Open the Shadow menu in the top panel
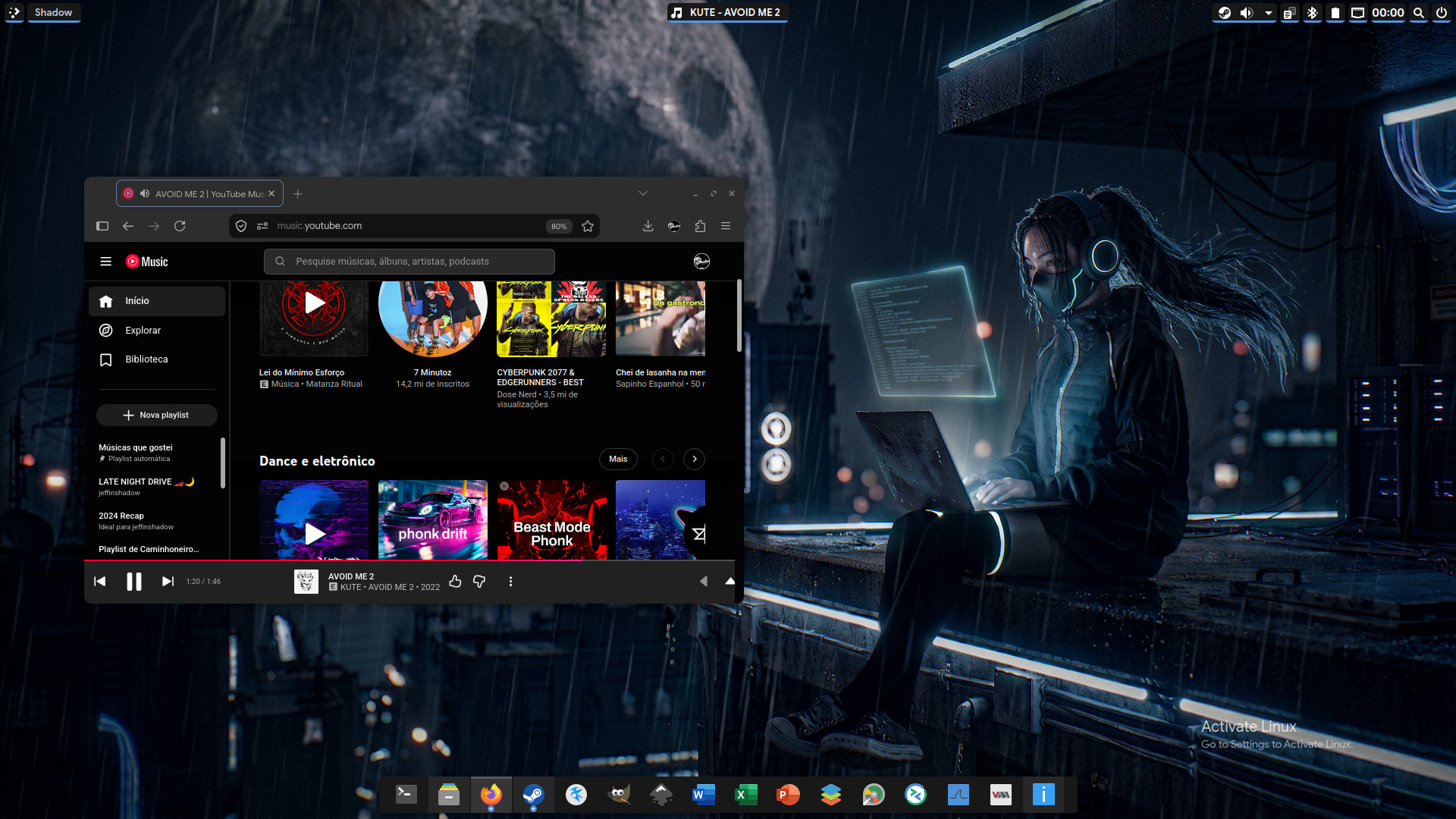The height and width of the screenshot is (819, 1456). (x=54, y=12)
